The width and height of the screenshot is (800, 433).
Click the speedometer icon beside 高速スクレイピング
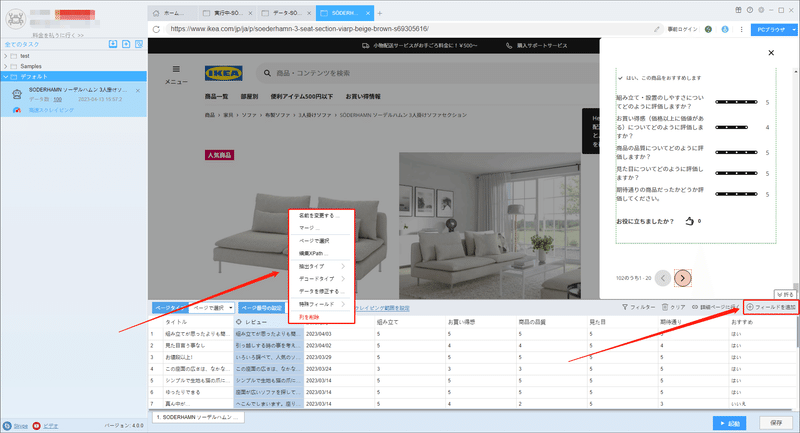coord(17,110)
